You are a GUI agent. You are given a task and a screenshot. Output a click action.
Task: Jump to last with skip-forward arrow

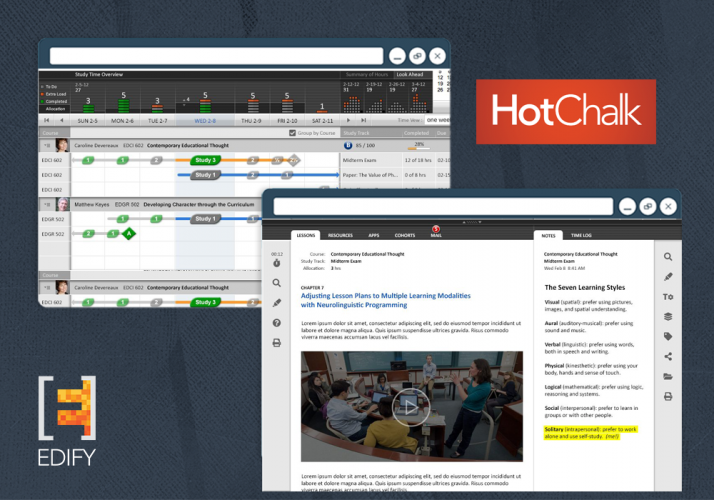point(363,120)
